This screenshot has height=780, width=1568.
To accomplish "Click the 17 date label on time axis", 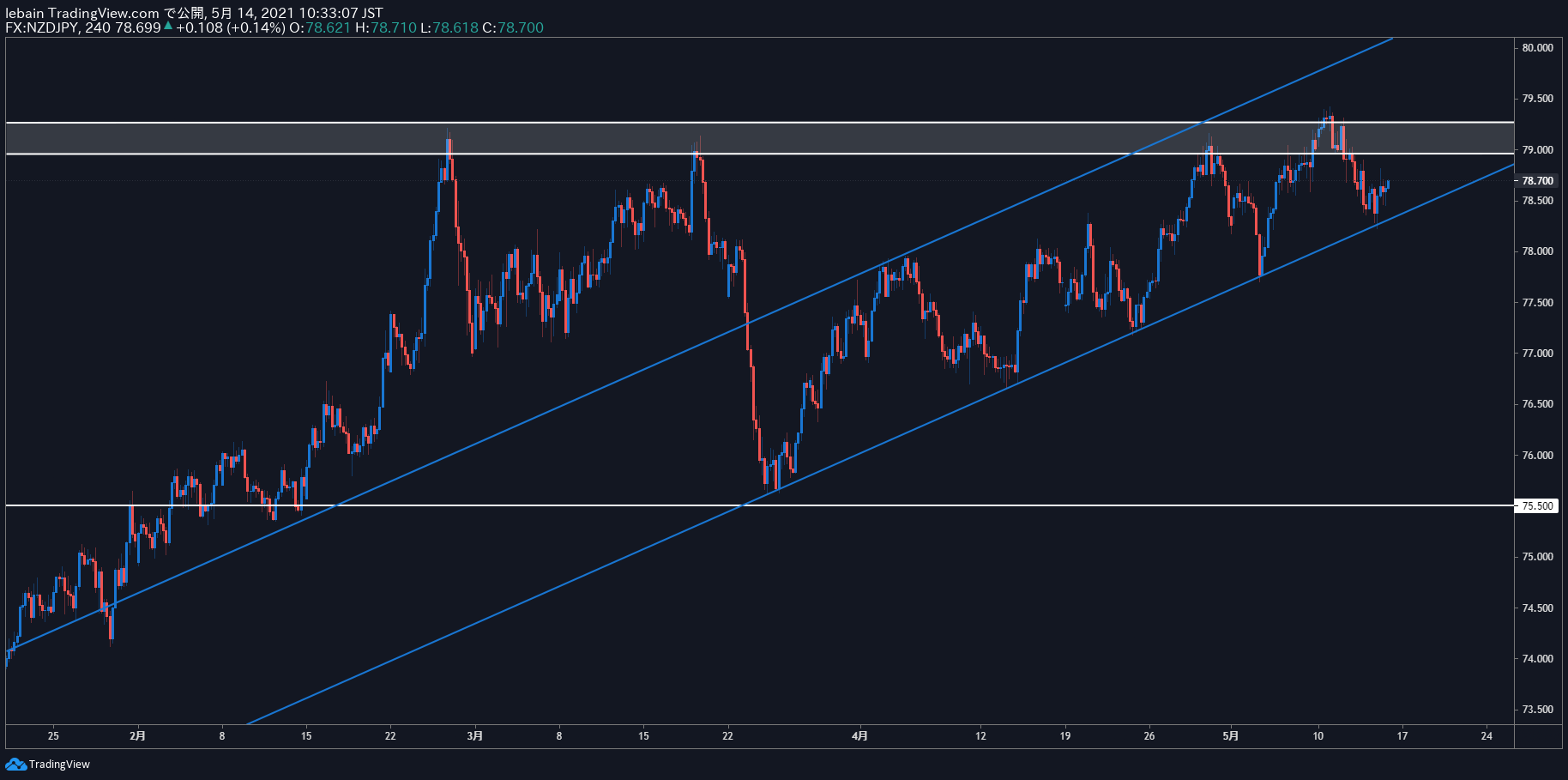I will pos(1402,735).
